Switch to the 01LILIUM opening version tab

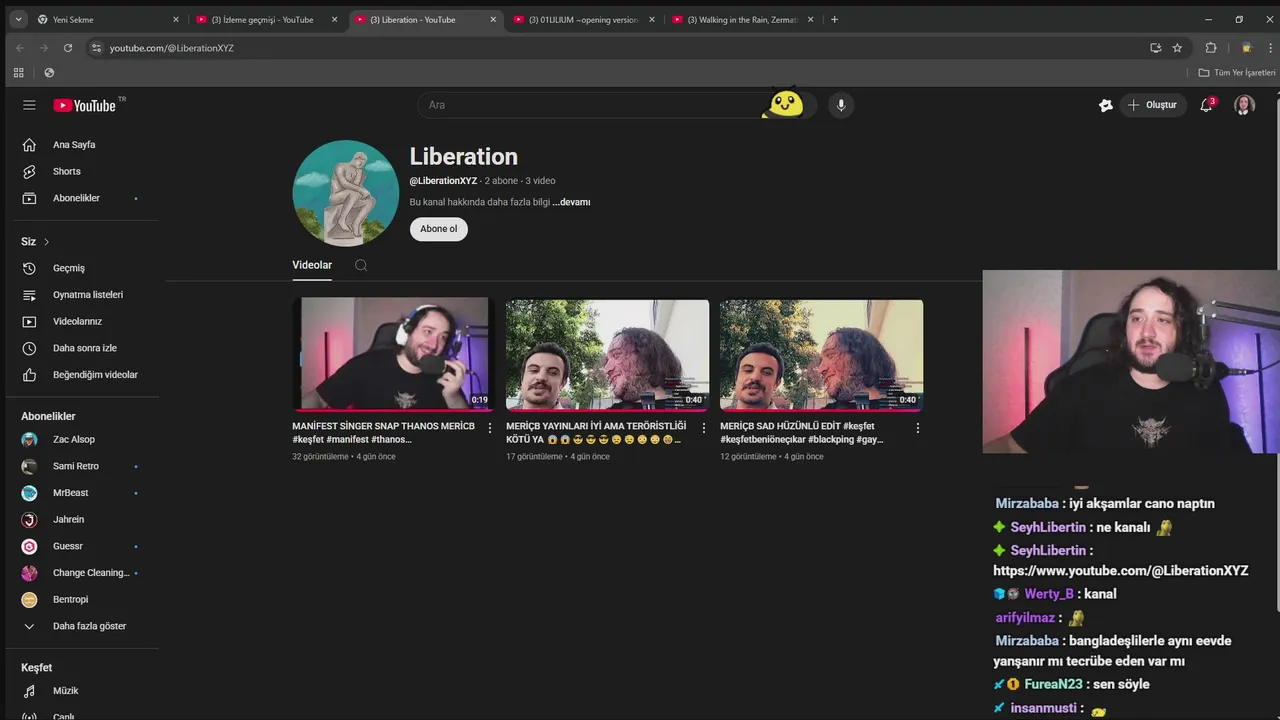(x=583, y=19)
